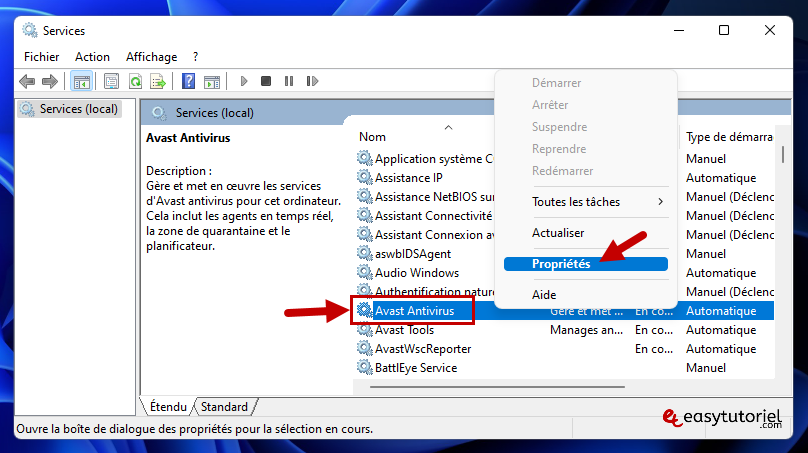Click the Restart service icon

312,81
